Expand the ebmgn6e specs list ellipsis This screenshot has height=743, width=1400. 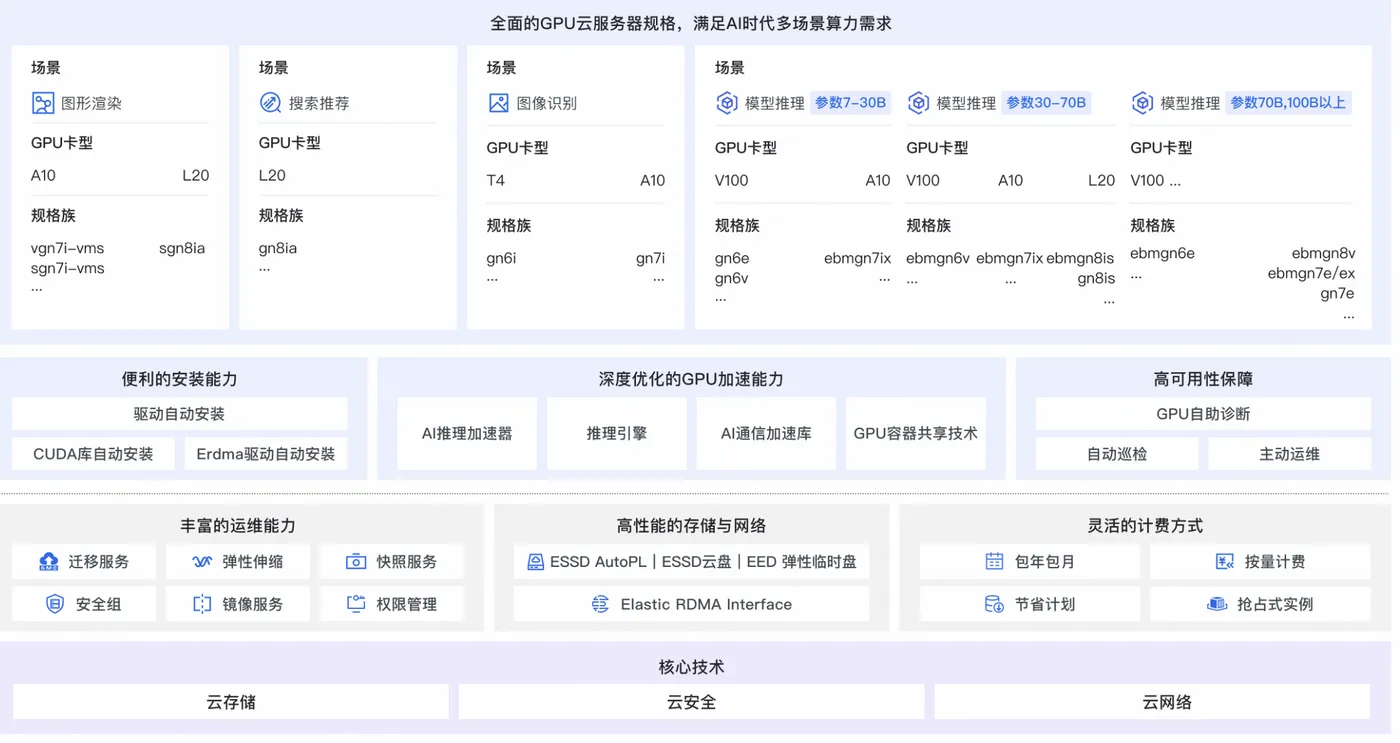click(1136, 273)
